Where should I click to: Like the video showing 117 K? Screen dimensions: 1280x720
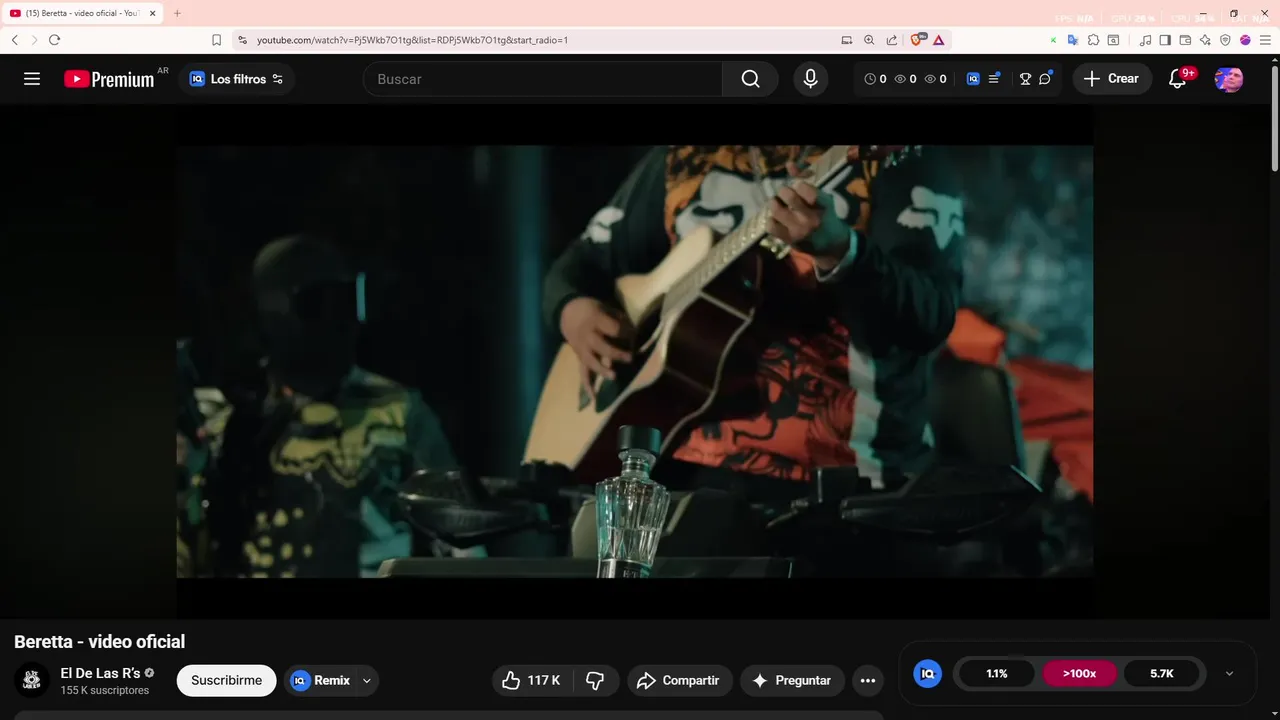click(x=531, y=680)
